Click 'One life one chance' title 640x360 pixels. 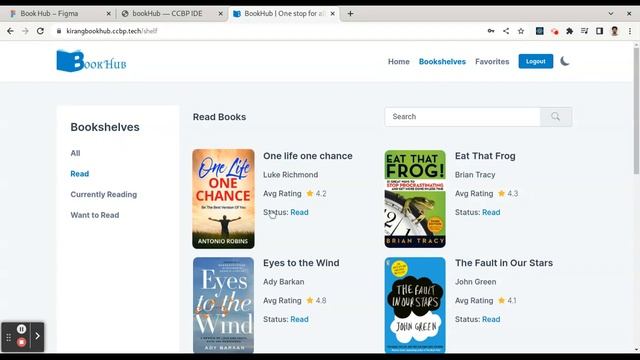[x=308, y=156]
